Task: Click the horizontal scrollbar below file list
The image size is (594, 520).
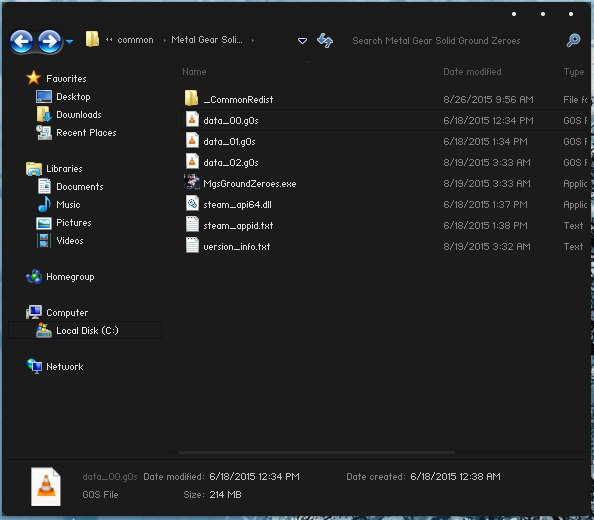Action: (x=317, y=452)
